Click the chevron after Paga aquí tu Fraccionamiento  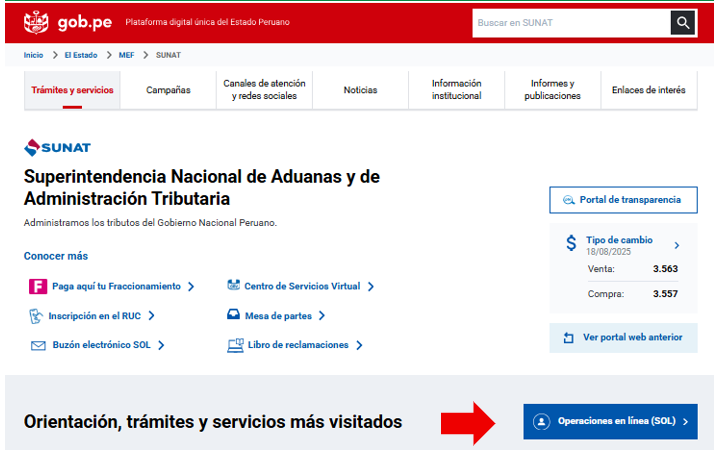(191, 286)
